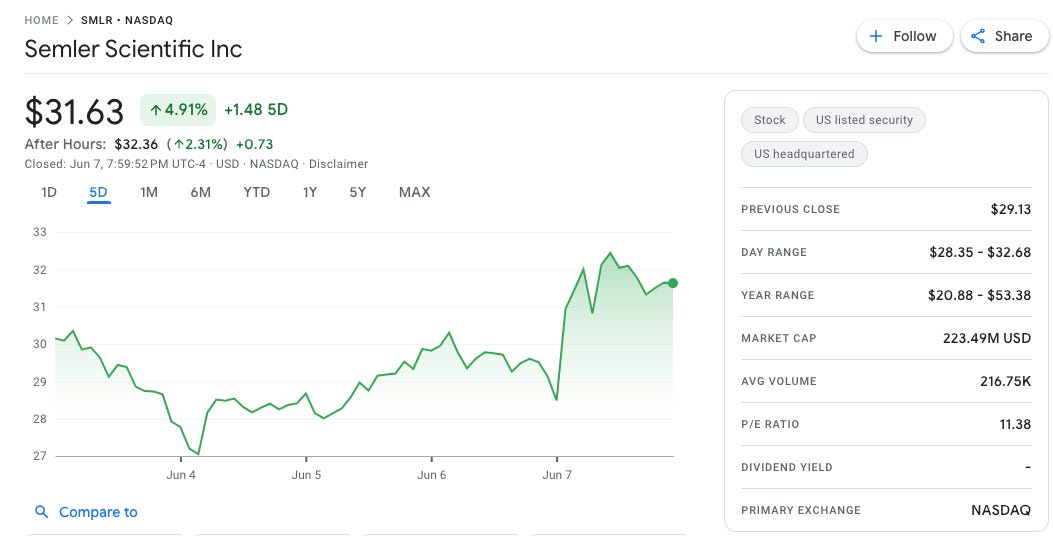1053x536 pixels.
Task: Click the breadcrumb chevron after HOME
Action: [x=70, y=20]
